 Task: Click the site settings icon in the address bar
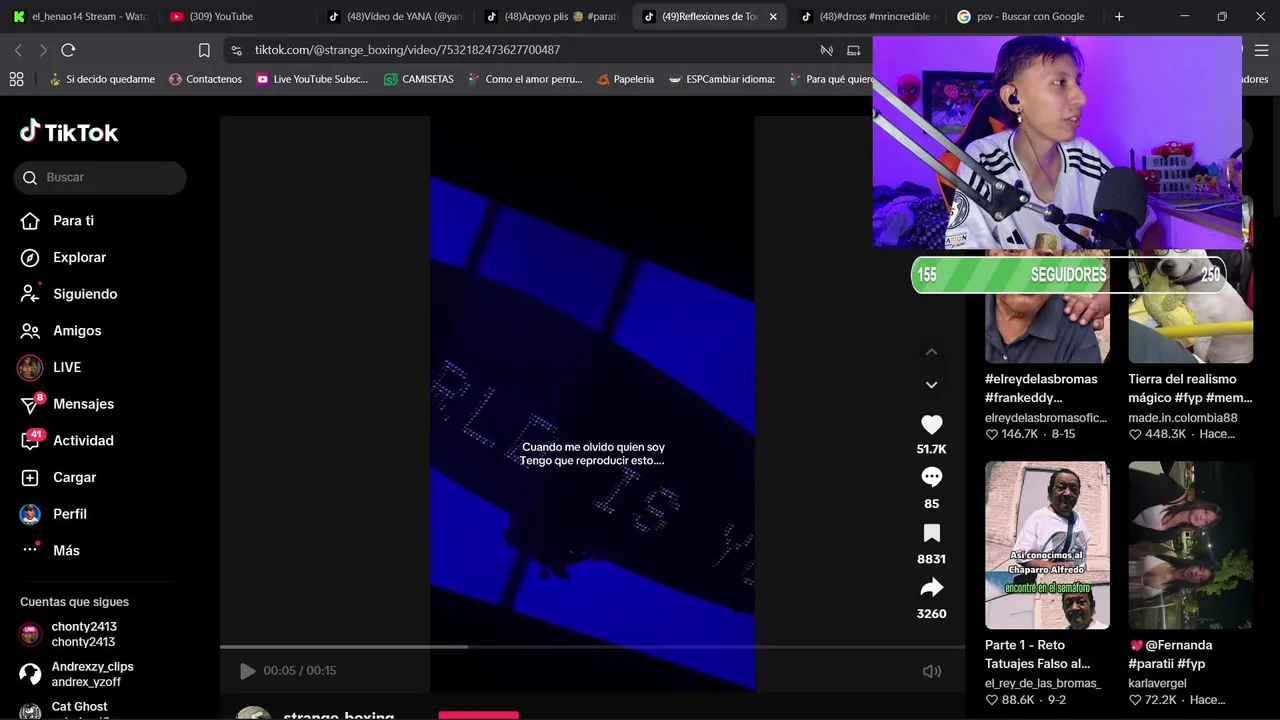coord(236,50)
